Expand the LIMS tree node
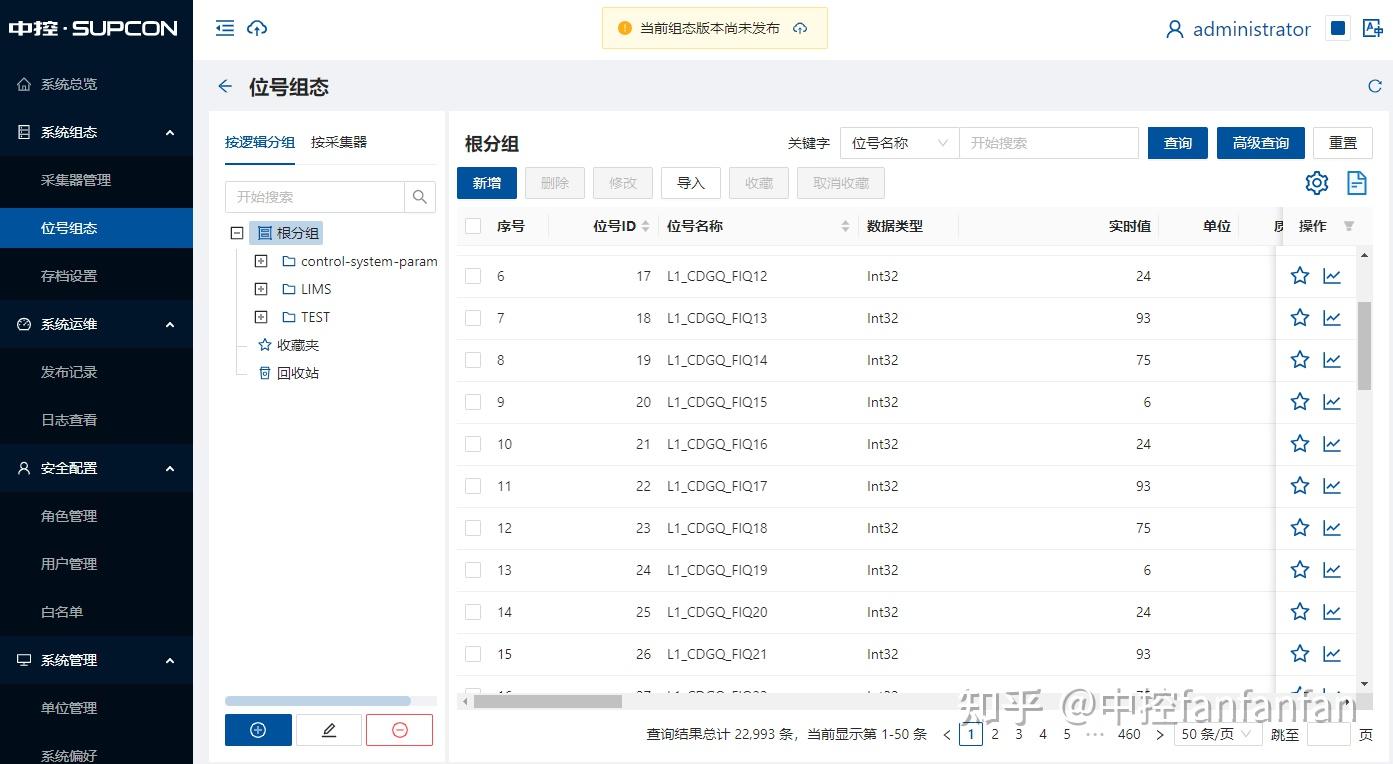 (x=260, y=288)
